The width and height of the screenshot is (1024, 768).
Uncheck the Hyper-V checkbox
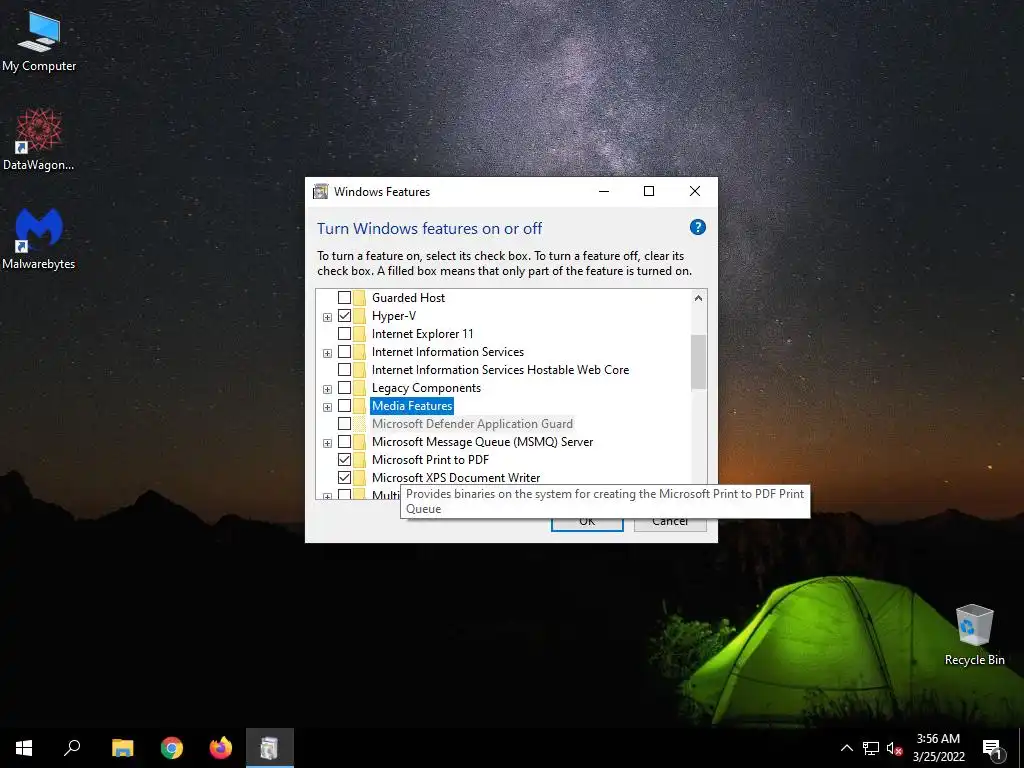coord(344,315)
